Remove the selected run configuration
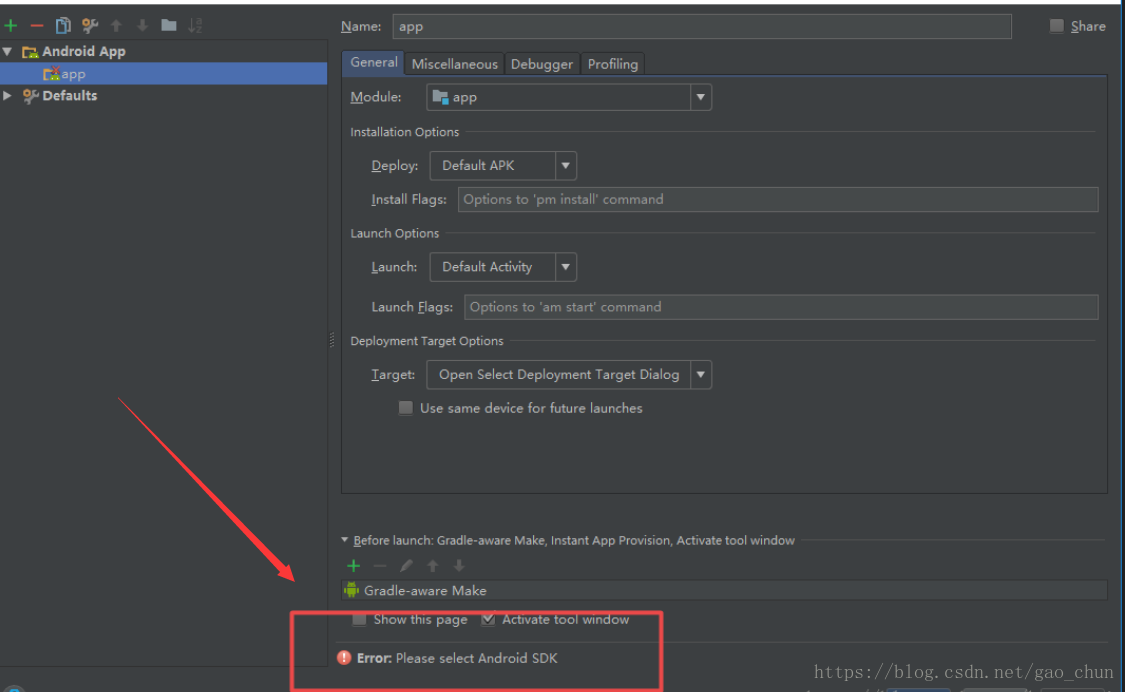This screenshot has height=692, width=1125. (x=37, y=26)
